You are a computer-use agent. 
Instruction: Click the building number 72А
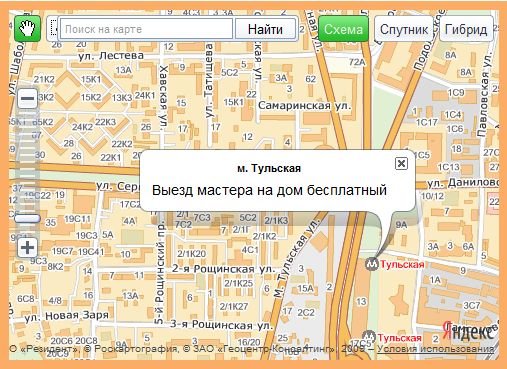click(356, 62)
